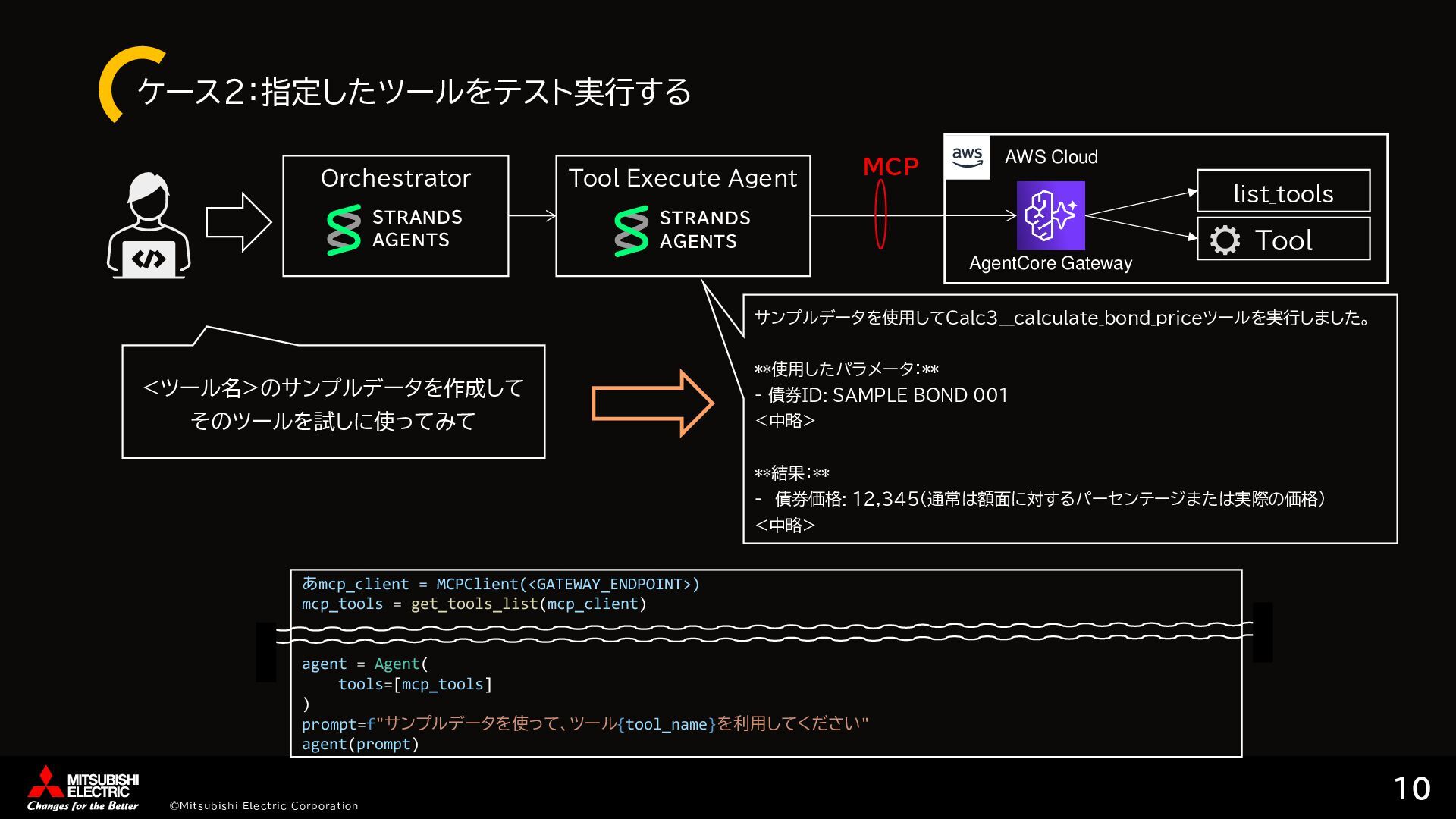
Task: Click the **使用したパラメータ:** line
Action: (x=846, y=369)
